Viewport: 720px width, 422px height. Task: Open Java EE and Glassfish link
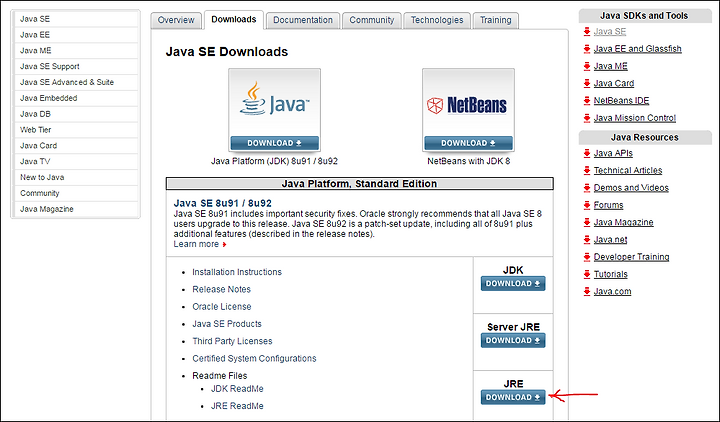637,49
